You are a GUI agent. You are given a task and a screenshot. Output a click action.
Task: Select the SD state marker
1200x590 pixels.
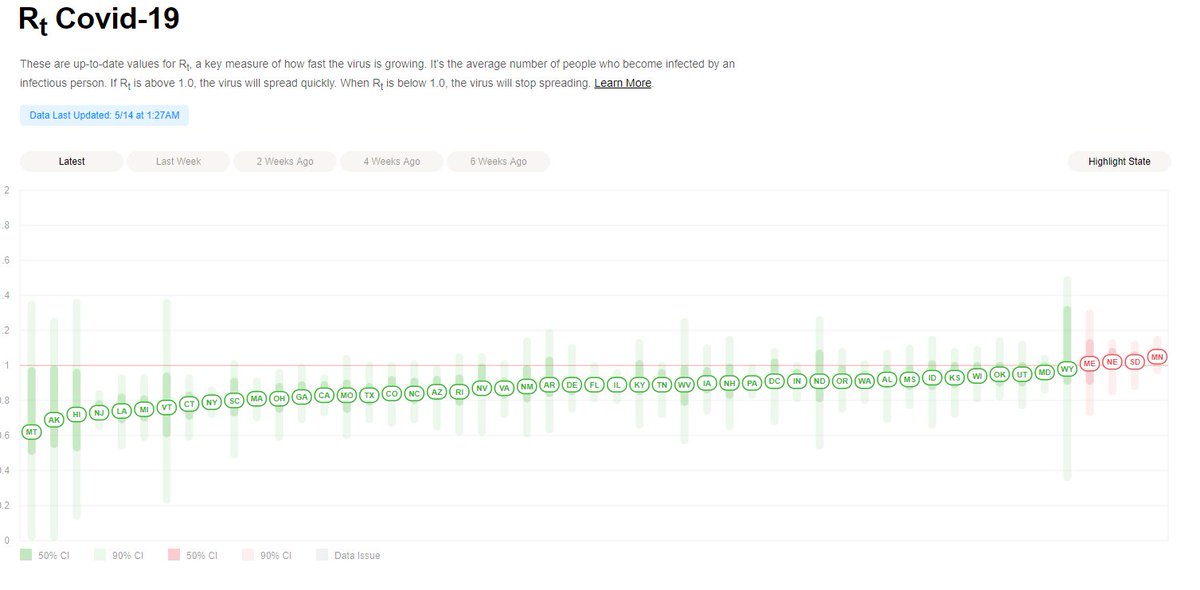[x=1134, y=362]
